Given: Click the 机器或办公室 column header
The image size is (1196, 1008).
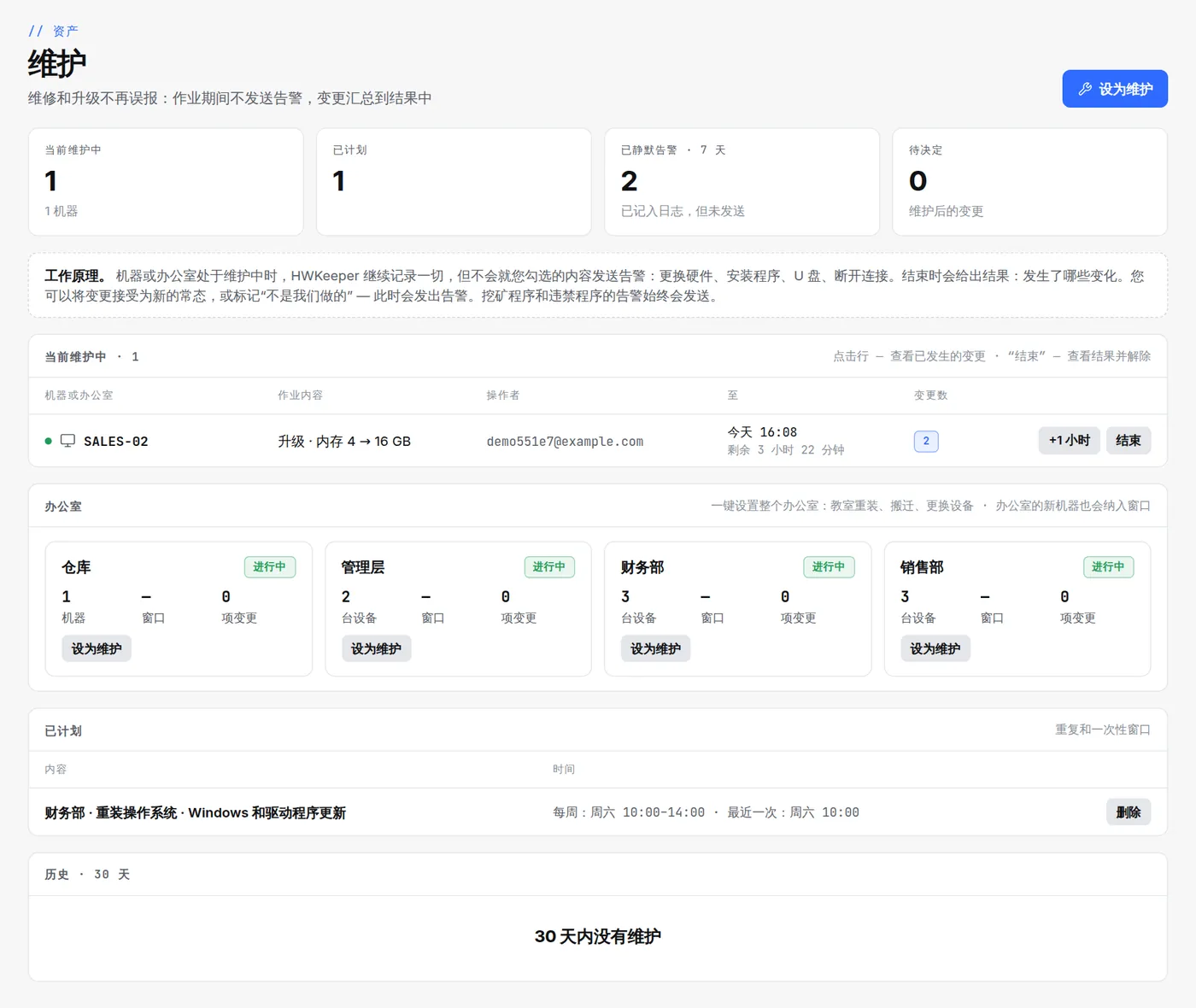Looking at the screenshot, I should (79, 396).
